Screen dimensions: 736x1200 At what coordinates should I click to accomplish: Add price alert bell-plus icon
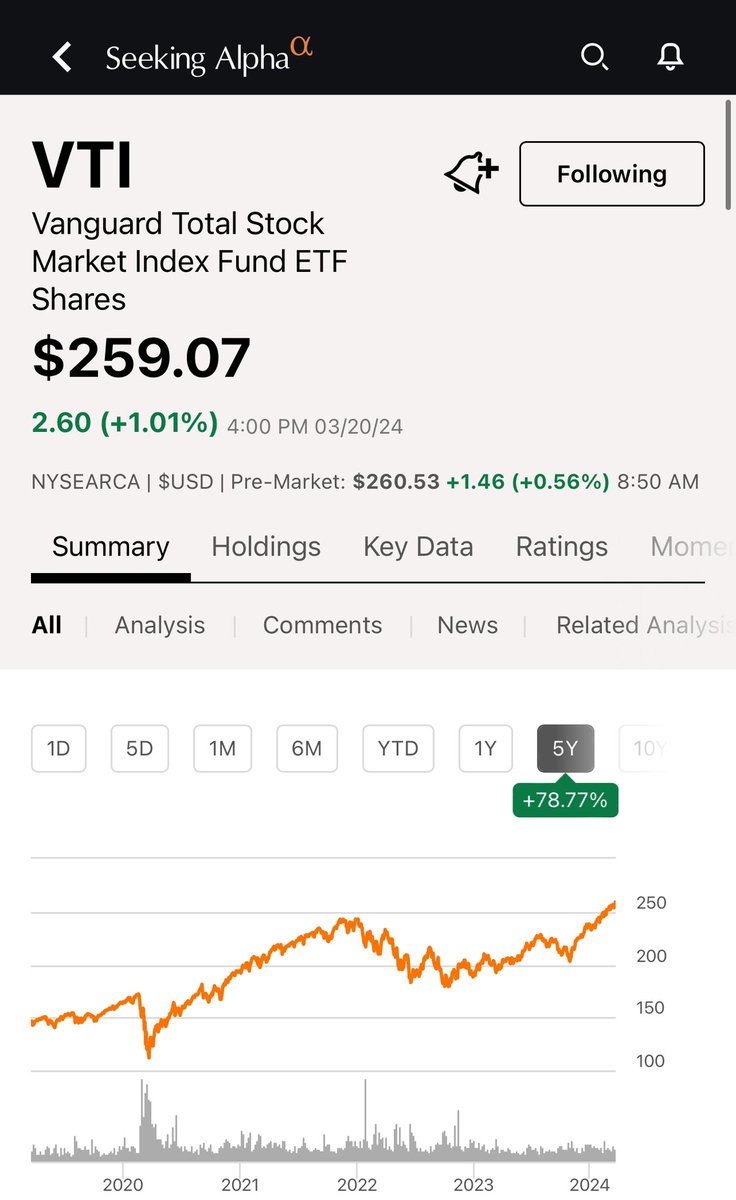click(471, 174)
